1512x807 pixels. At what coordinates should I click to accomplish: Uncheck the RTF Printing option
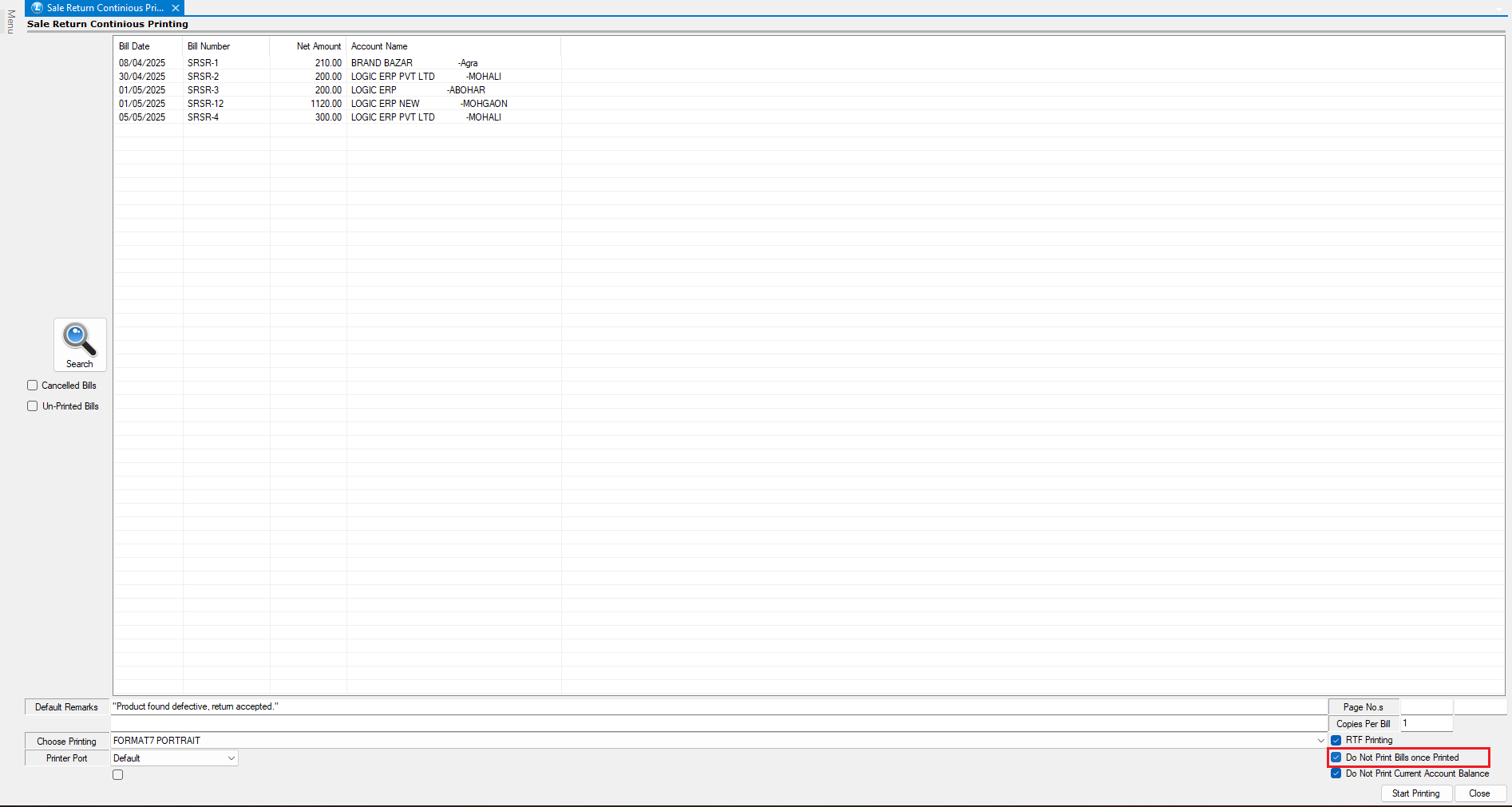tap(1336, 740)
